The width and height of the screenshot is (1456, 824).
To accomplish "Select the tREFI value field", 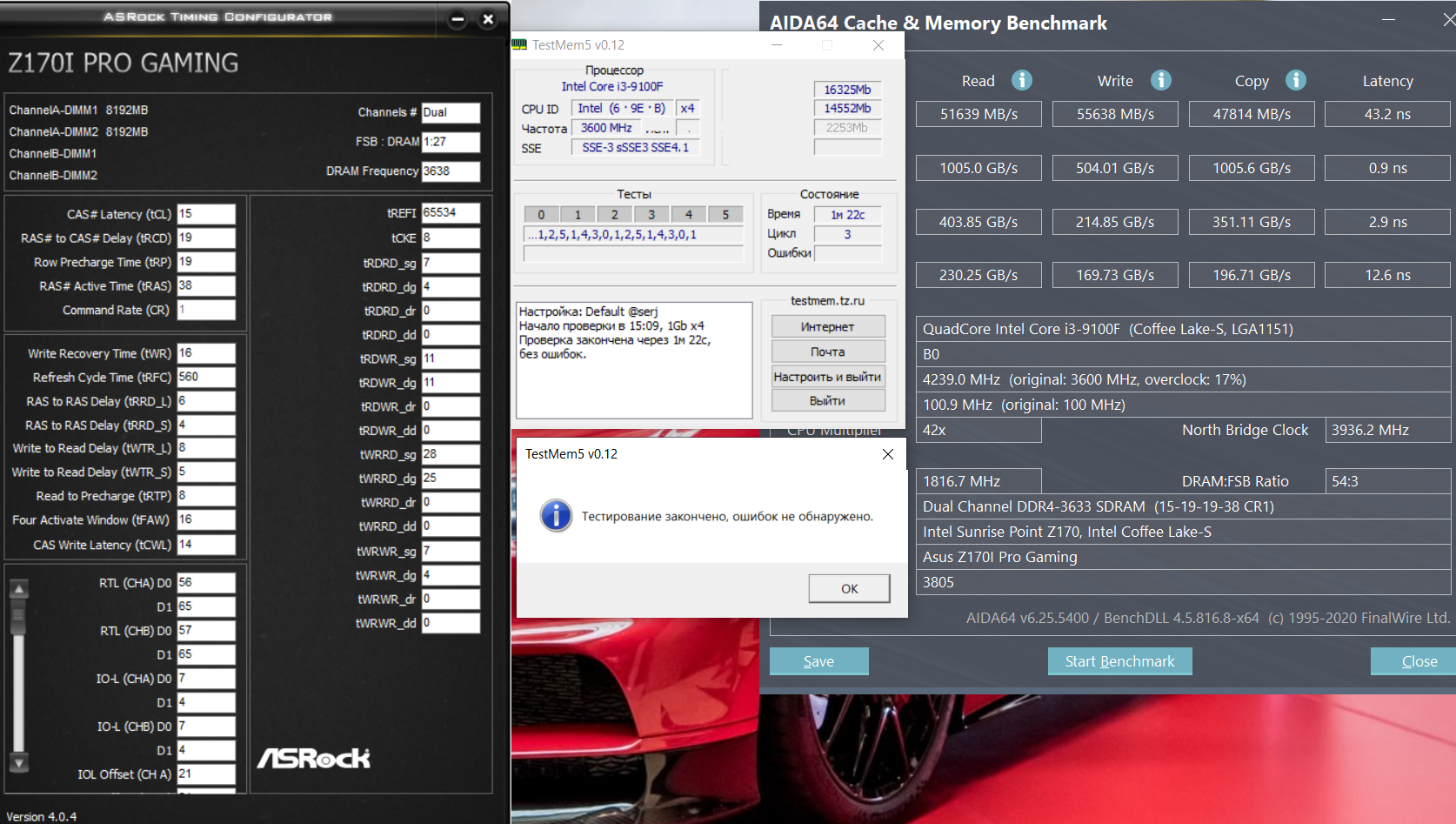I will tap(451, 212).
